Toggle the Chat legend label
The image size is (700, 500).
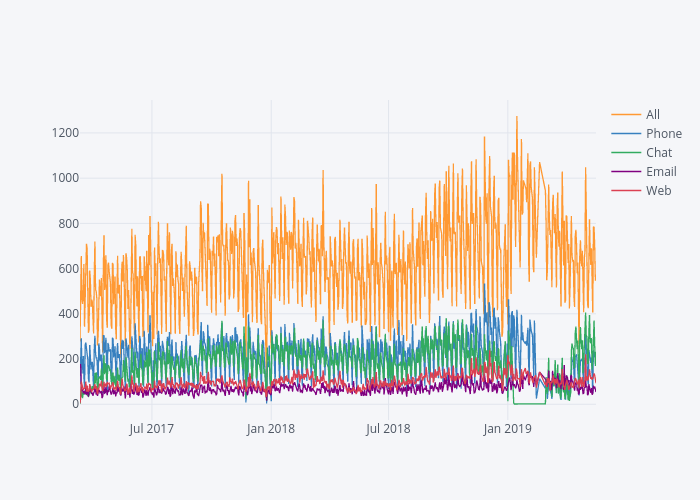coord(658,152)
